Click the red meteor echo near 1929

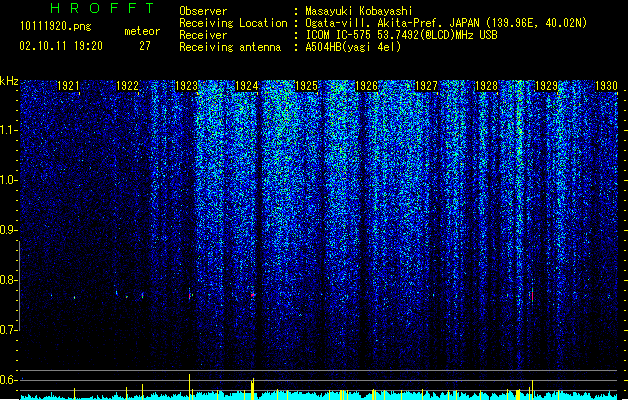coord(532,296)
